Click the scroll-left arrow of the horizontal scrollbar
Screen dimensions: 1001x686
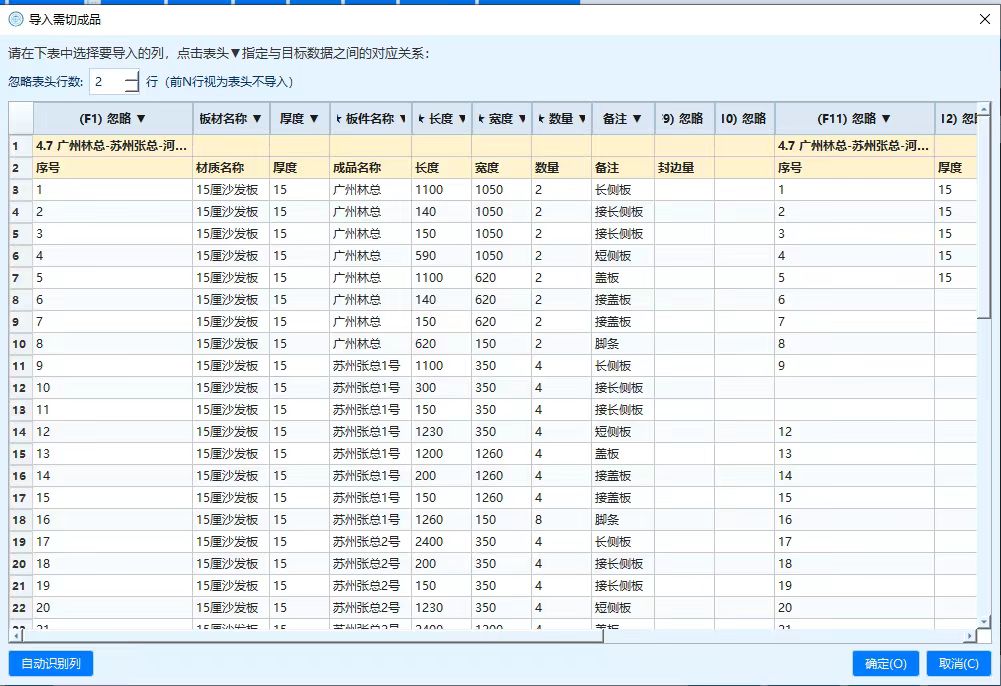coord(15,636)
